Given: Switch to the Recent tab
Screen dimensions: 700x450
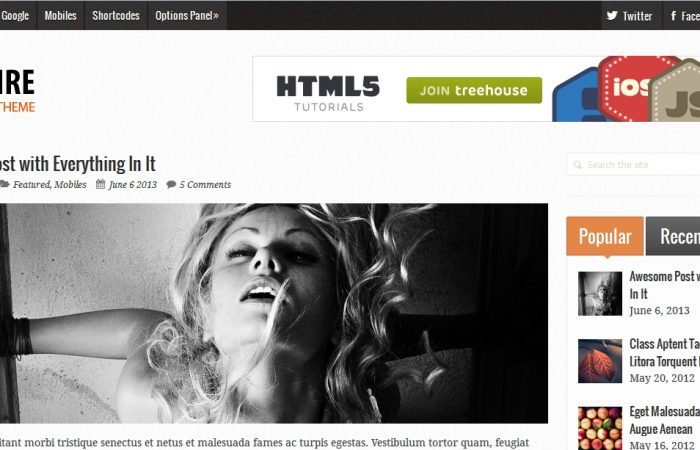Looking at the screenshot, I should (673, 236).
